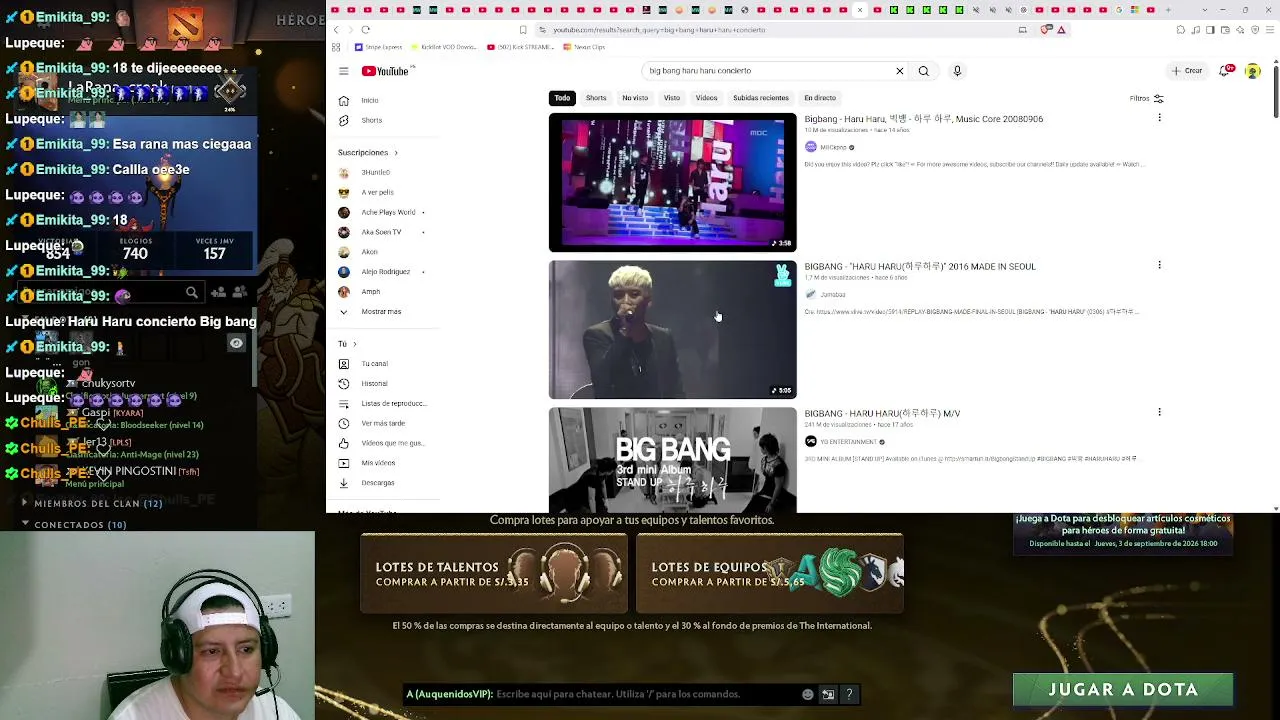
Task: Expand the Tú section
Action: (x=347, y=344)
